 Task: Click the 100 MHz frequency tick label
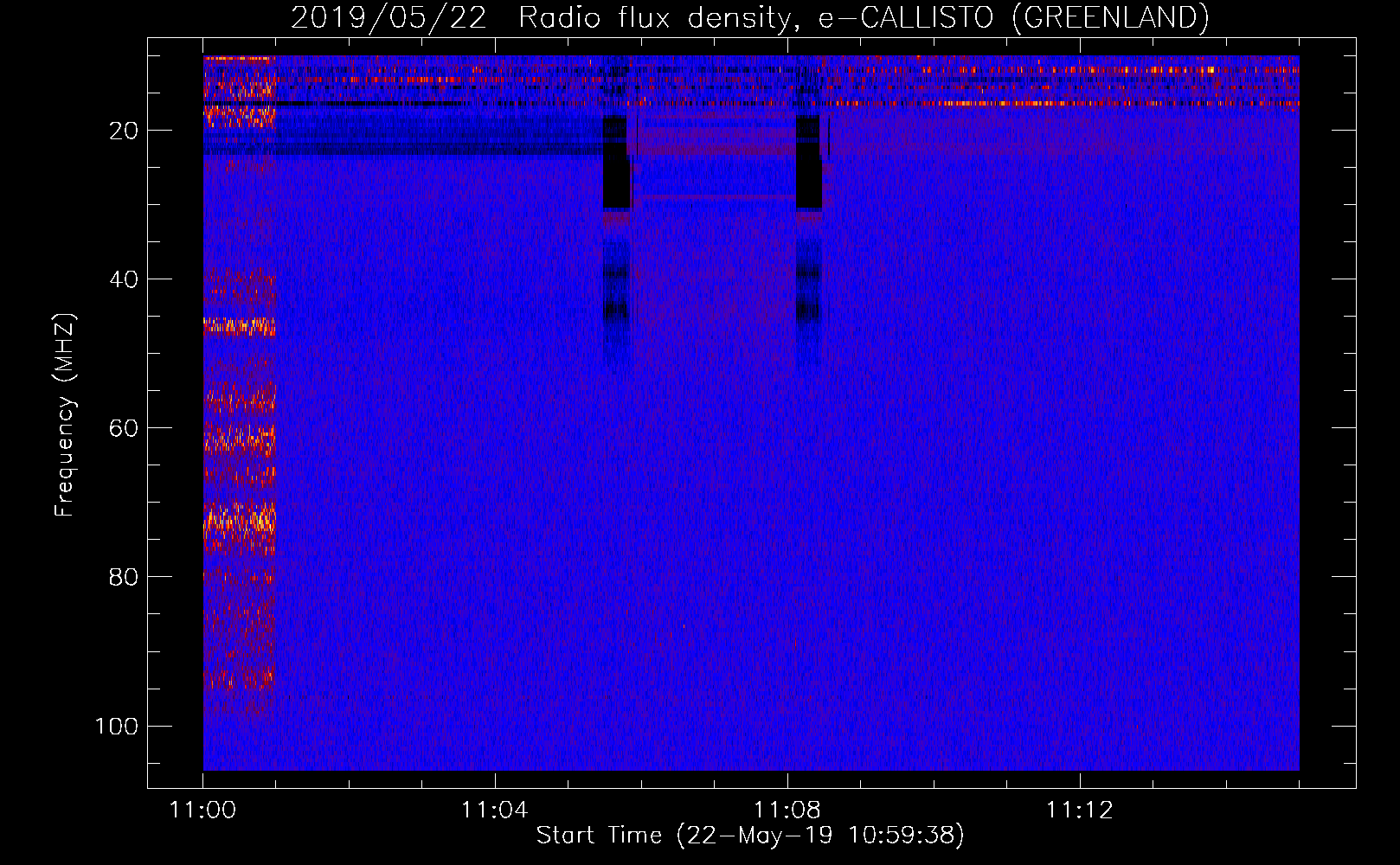point(117,726)
